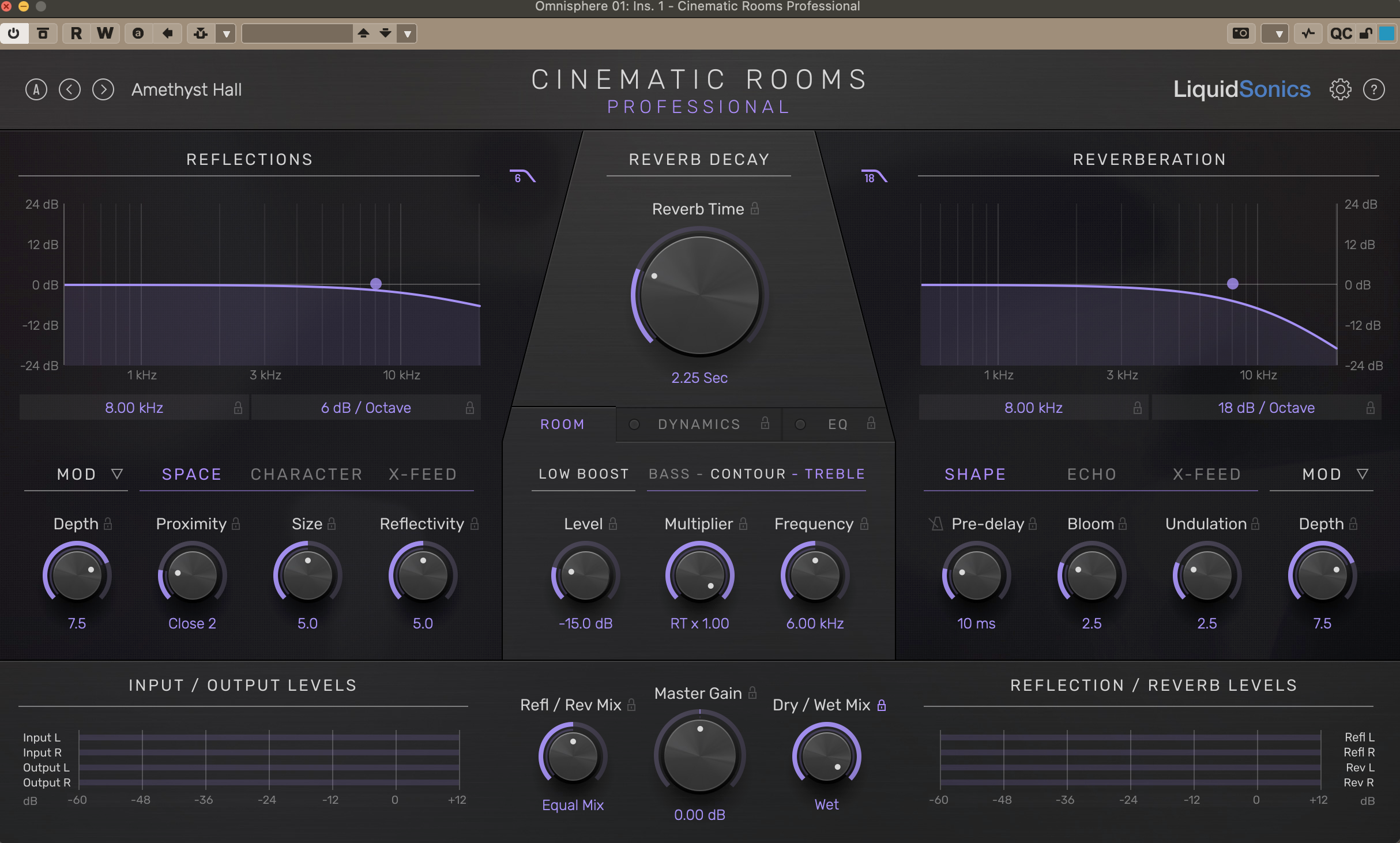The height and width of the screenshot is (843, 1400).
Task: Toggle the Refl / Rev Mix lock
Action: [x=631, y=705]
